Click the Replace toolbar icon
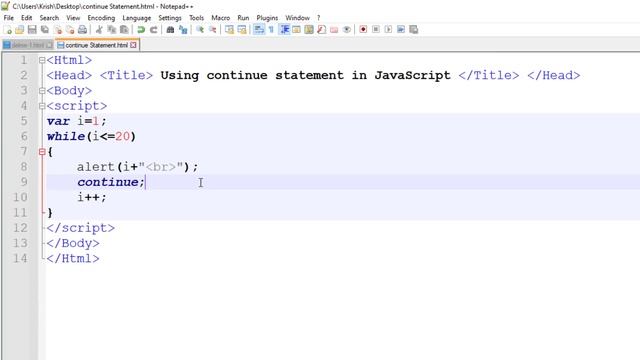The height and width of the screenshot is (360, 640). click(183, 30)
